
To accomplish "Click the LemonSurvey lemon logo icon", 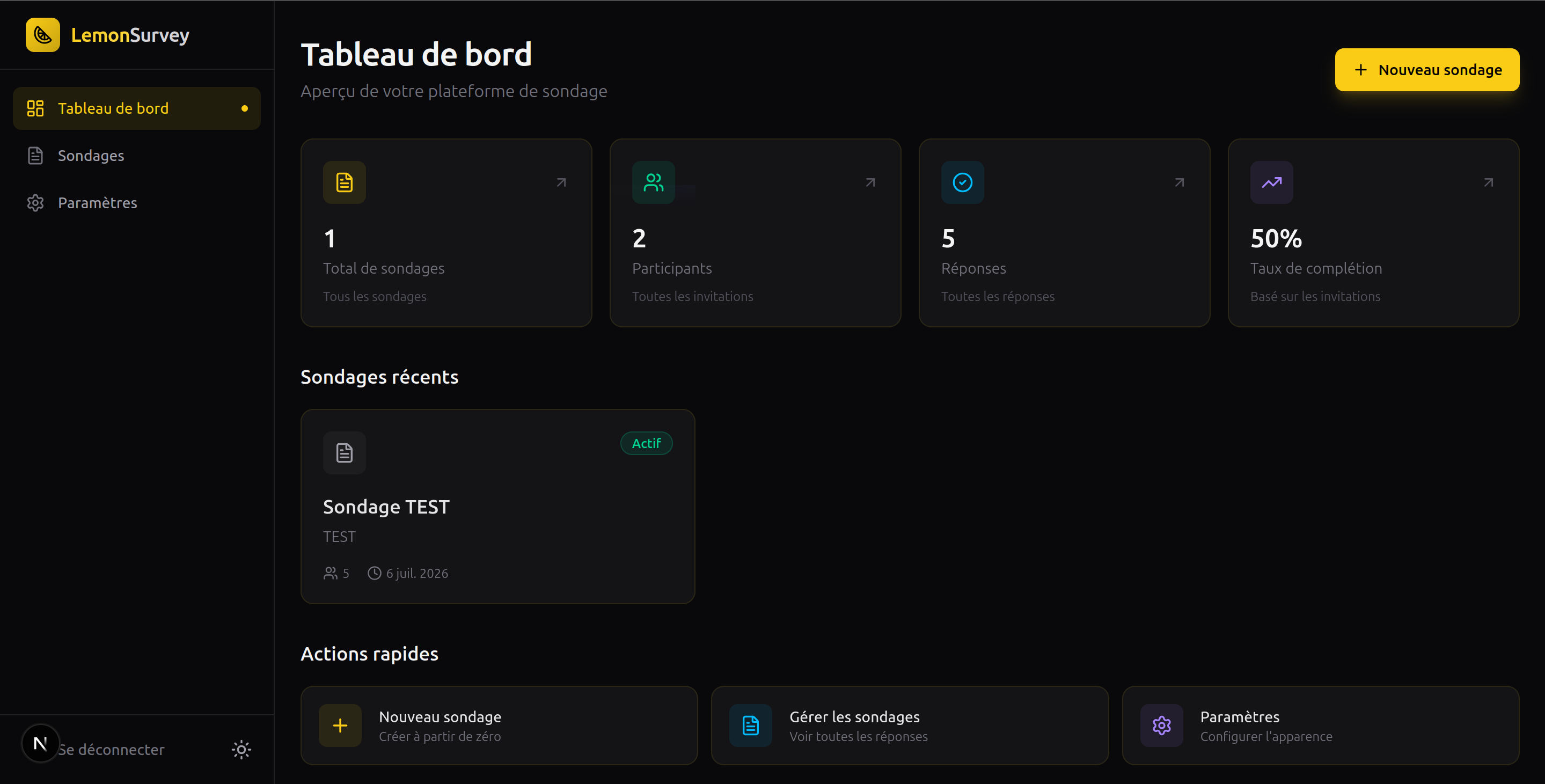I will click(x=42, y=35).
